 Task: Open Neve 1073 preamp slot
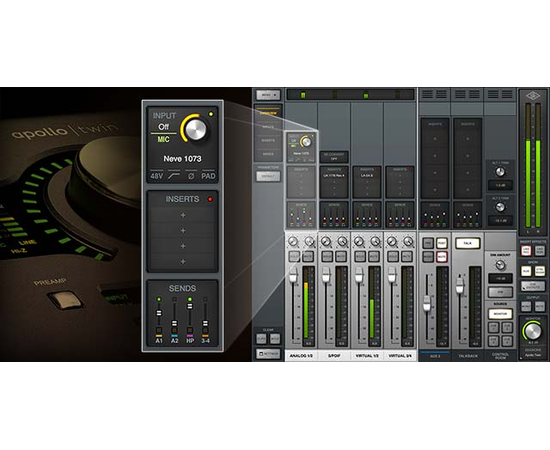click(x=301, y=153)
